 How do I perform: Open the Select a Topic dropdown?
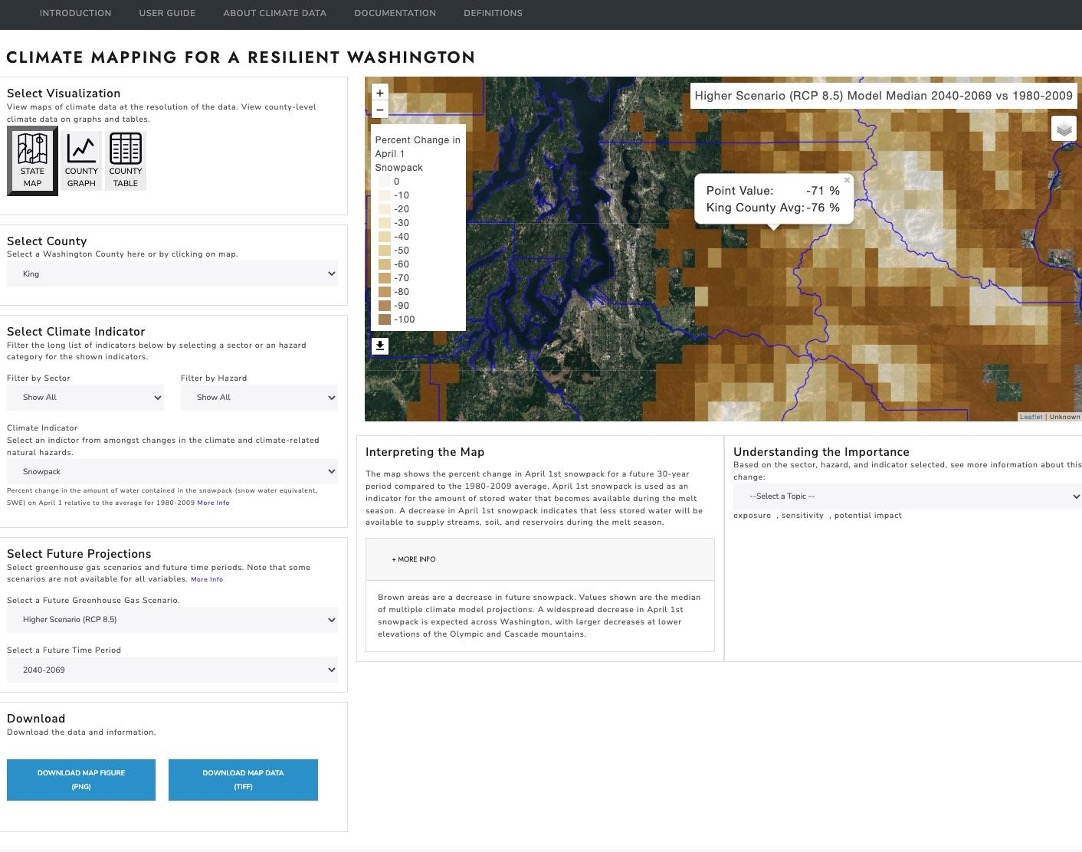(x=907, y=497)
